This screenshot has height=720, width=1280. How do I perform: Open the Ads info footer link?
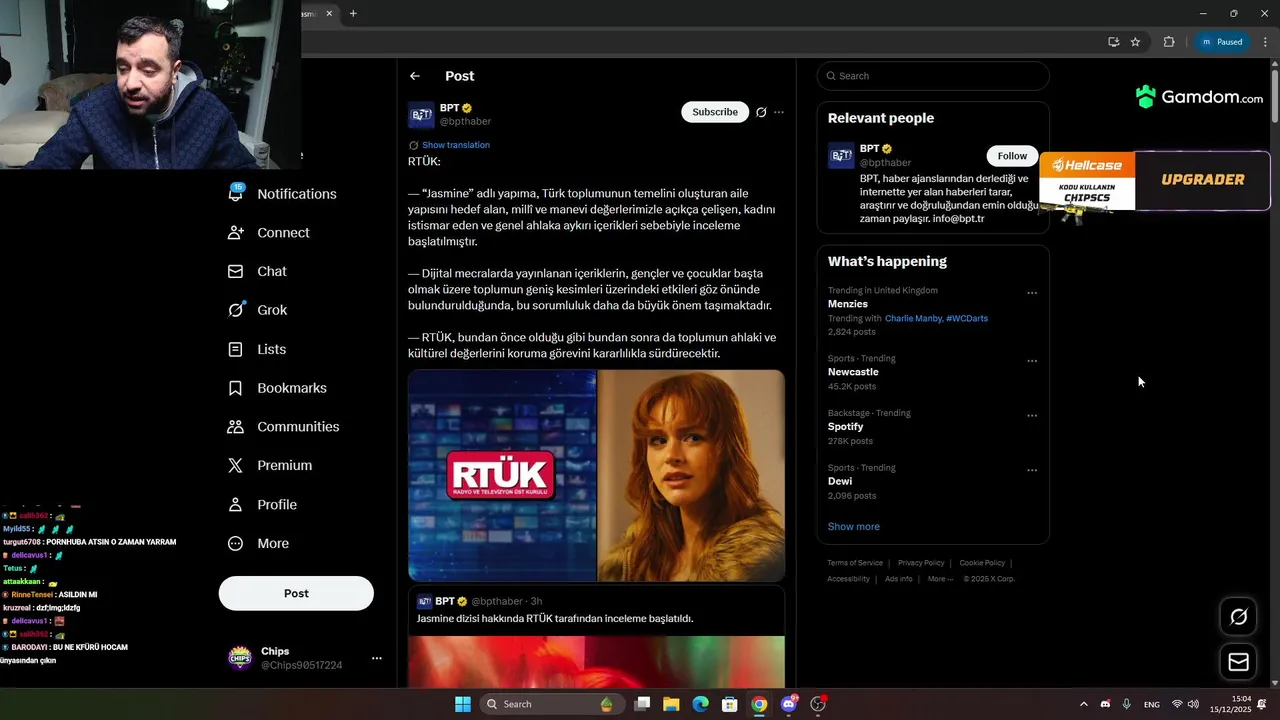899,579
